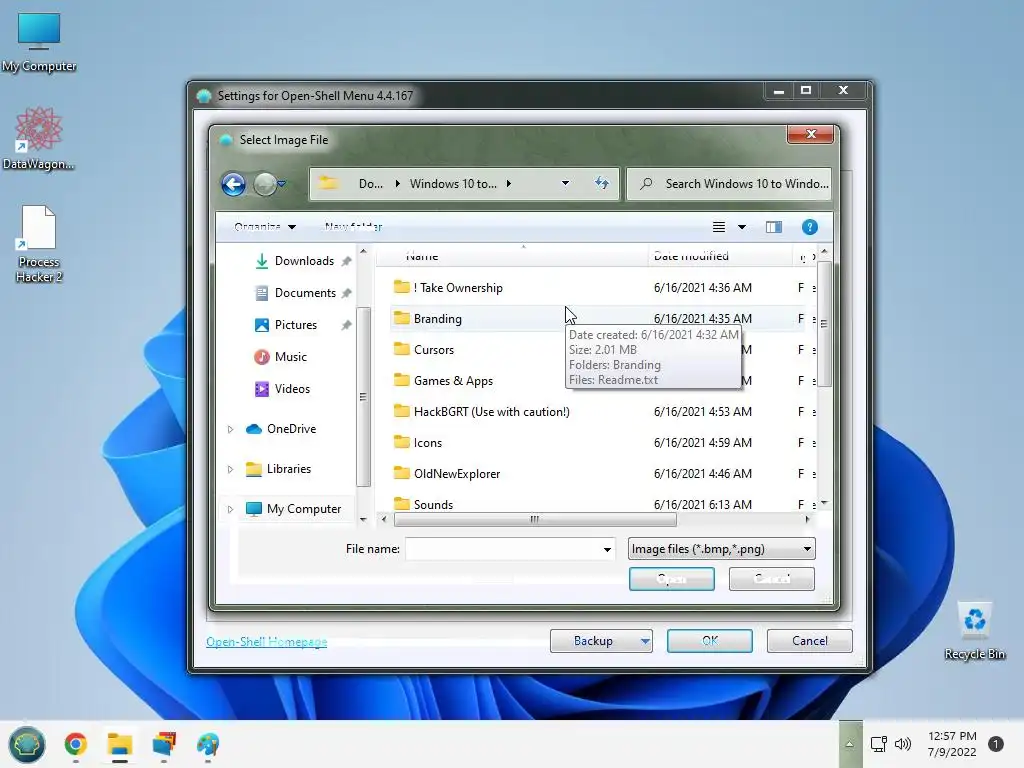Viewport: 1024px width, 768px height.
Task: Click the file list vertical scrollbar thumb
Action: pyautogui.click(x=824, y=324)
